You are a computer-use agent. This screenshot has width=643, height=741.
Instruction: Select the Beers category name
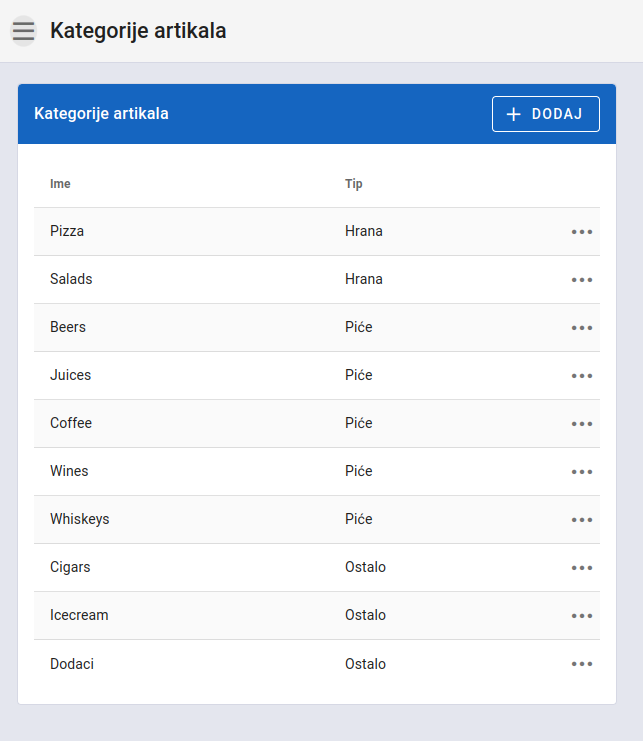coord(68,327)
